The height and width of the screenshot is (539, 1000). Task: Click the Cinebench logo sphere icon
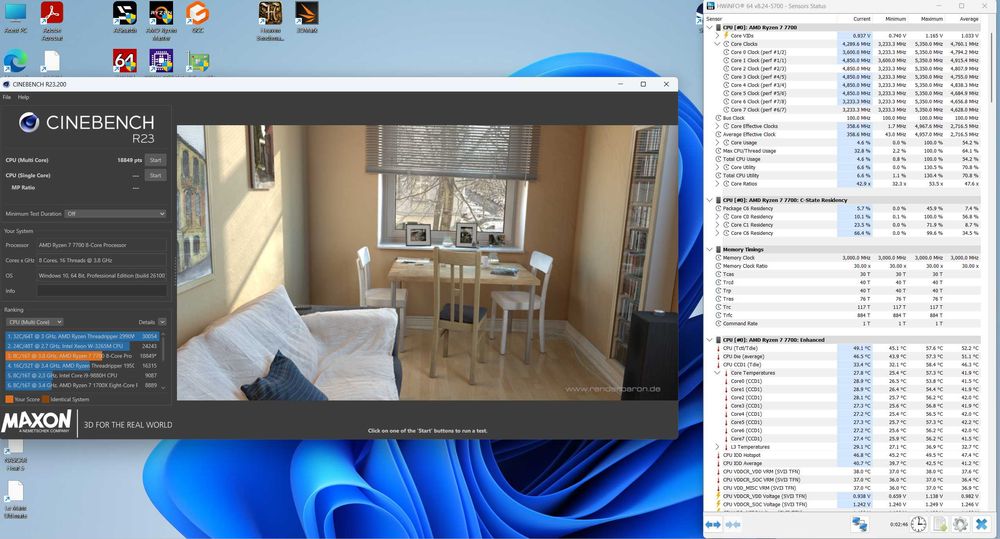coord(29,122)
